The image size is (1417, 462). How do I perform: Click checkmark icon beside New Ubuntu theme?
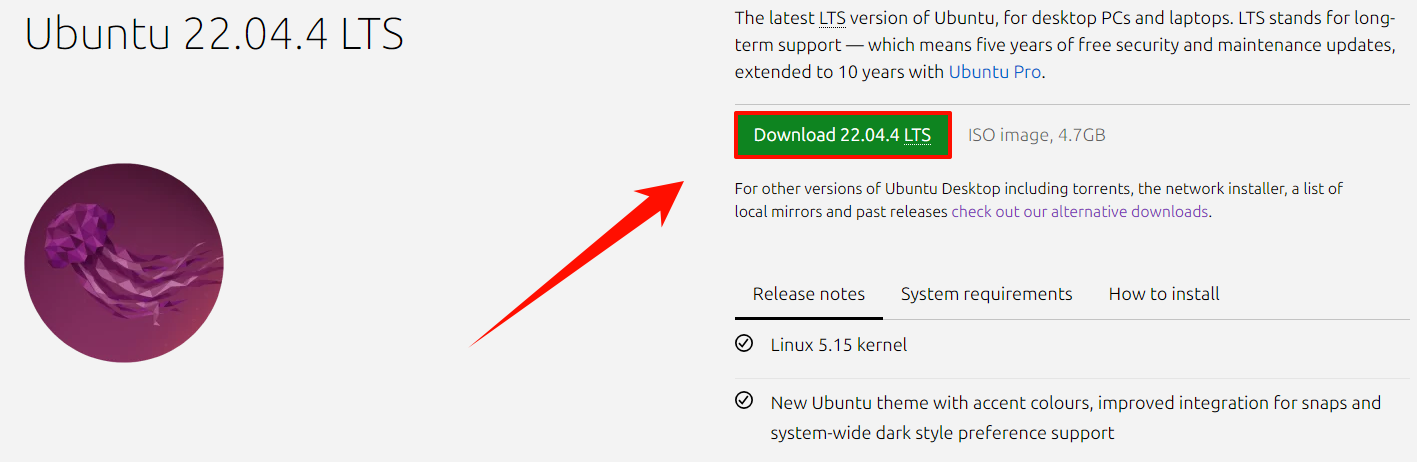coord(744,401)
